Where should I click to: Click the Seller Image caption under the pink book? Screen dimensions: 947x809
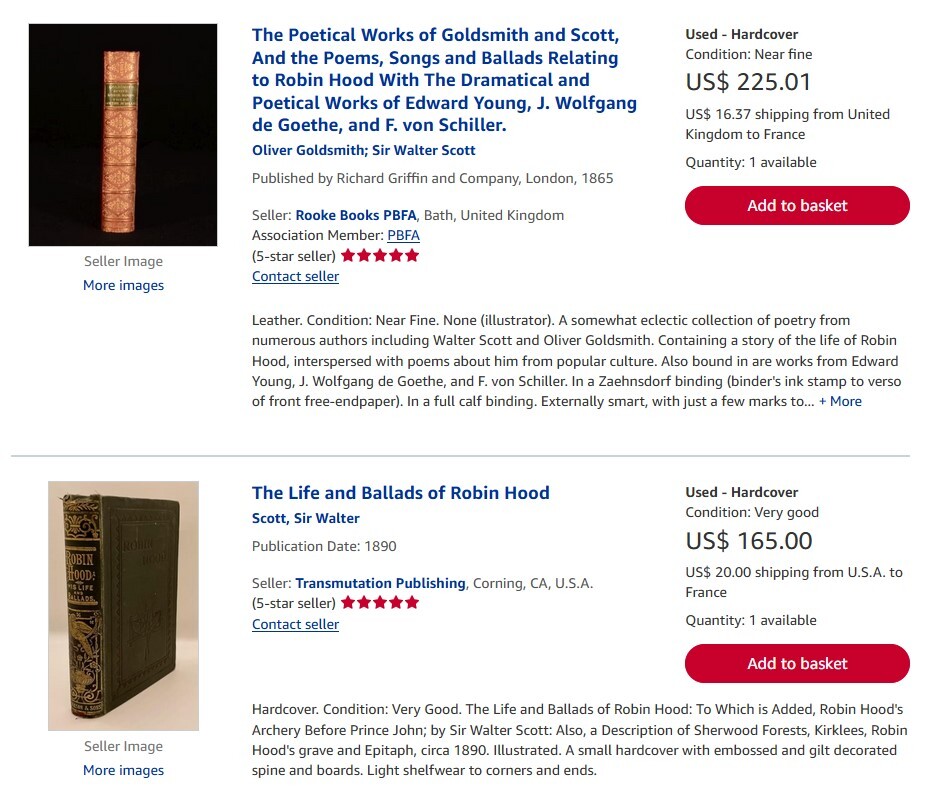pyautogui.click(x=123, y=261)
